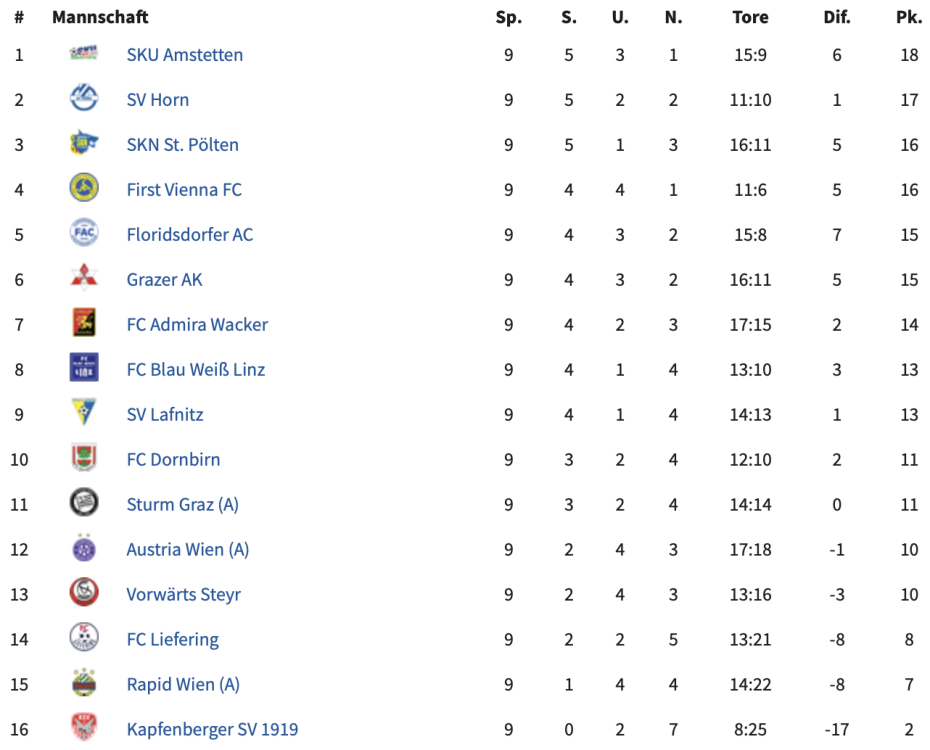The image size is (930, 750).
Task: Select the FC Liefering team name
Action: (172, 639)
